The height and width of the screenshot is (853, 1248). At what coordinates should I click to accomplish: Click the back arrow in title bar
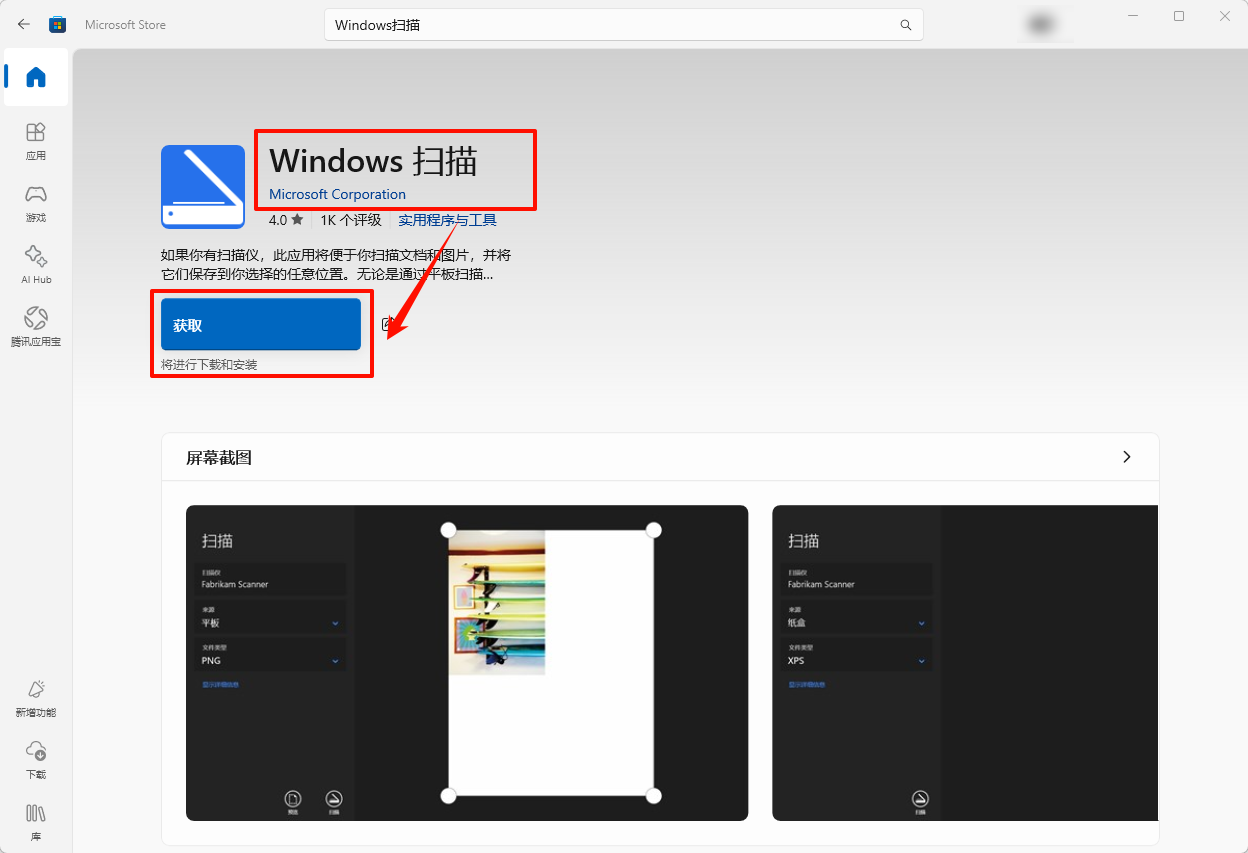24,24
